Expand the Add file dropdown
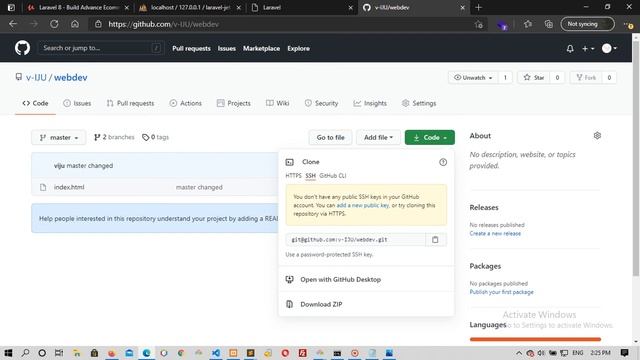Viewport: 640px width, 360px height. pyautogui.click(x=378, y=138)
